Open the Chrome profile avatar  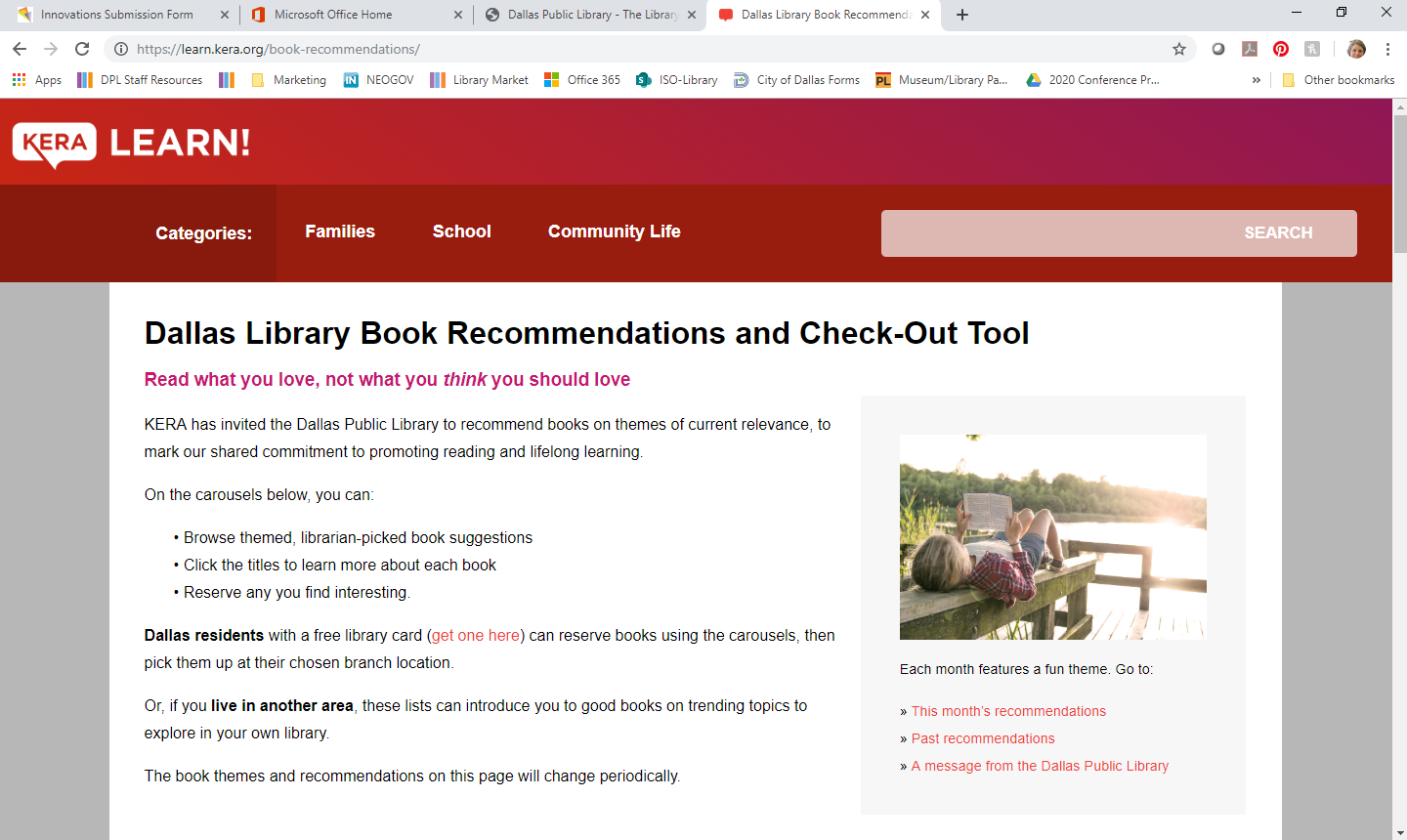[1356, 49]
